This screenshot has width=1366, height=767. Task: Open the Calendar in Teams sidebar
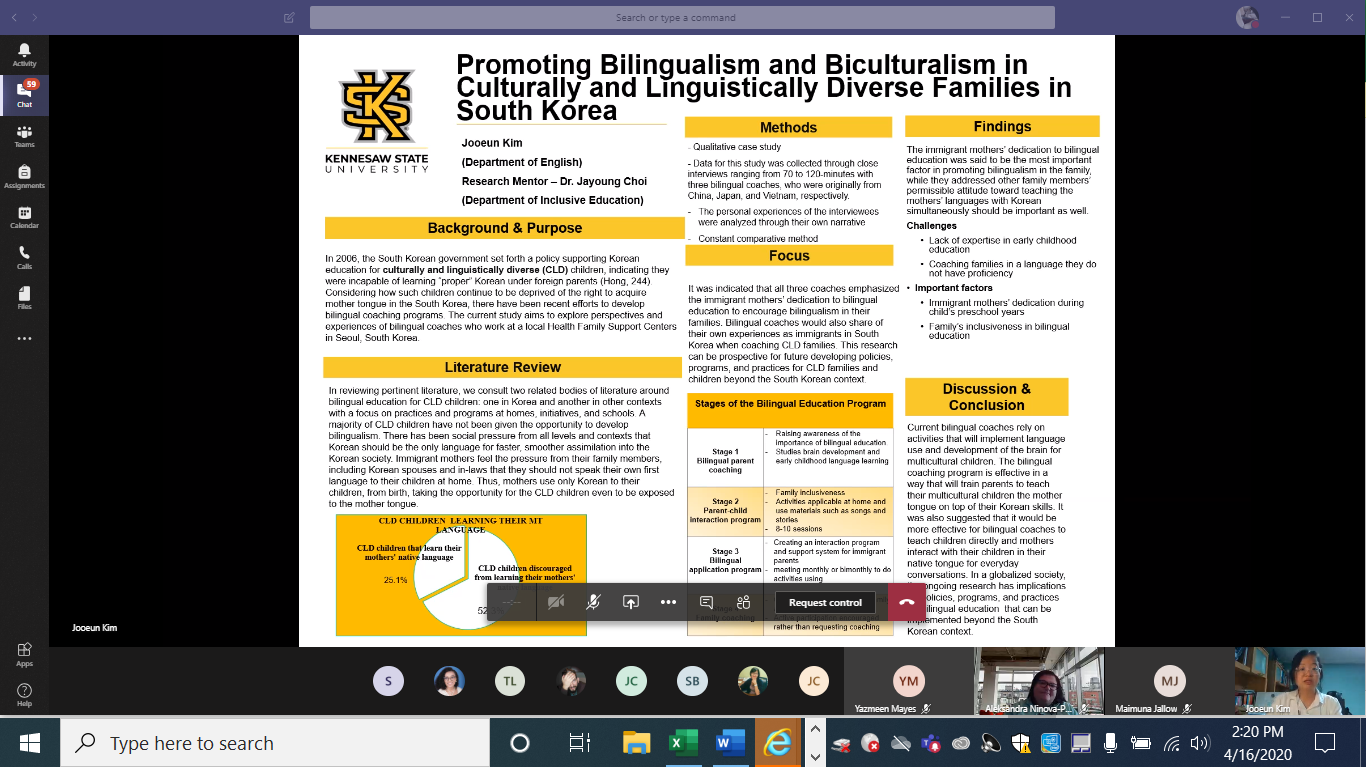pos(24,217)
